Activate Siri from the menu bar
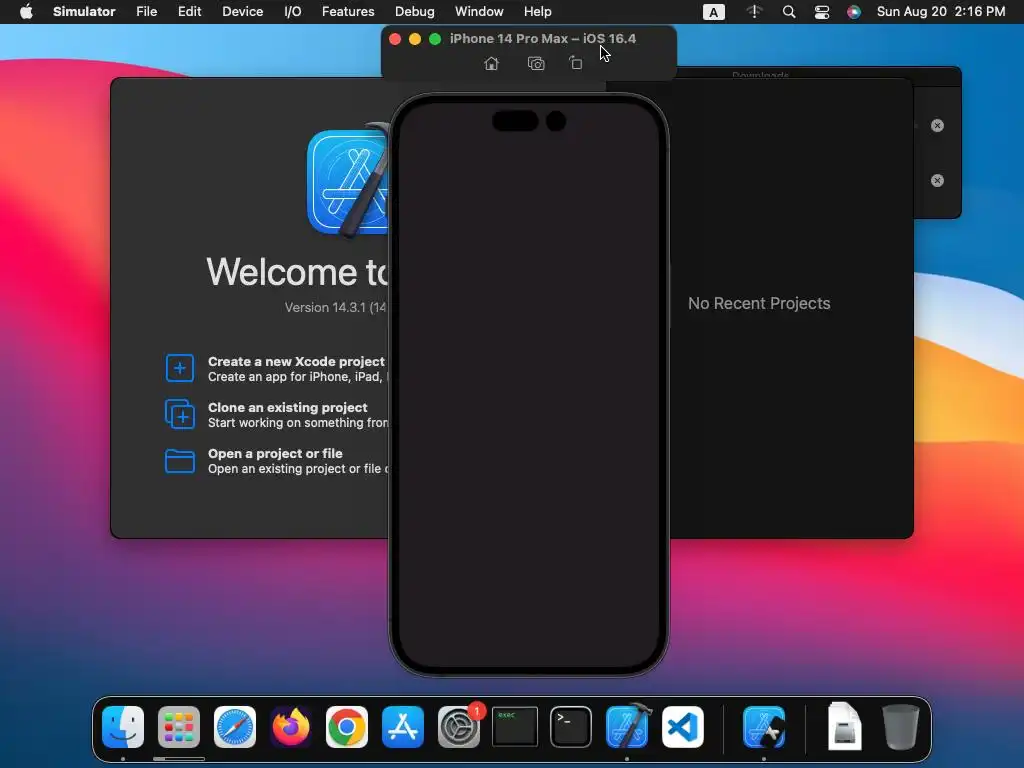The width and height of the screenshot is (1024, 768). (854, 12)
